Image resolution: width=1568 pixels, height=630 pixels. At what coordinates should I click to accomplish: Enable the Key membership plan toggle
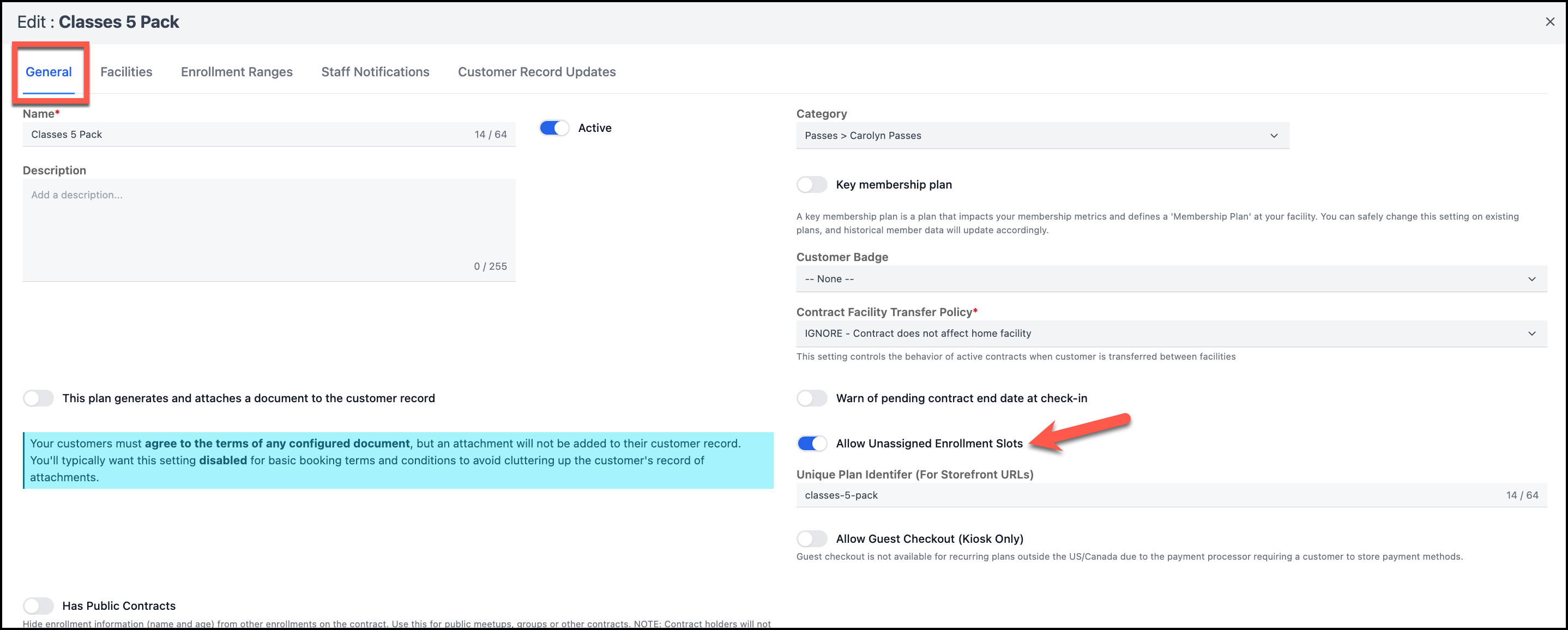(811, 184)
